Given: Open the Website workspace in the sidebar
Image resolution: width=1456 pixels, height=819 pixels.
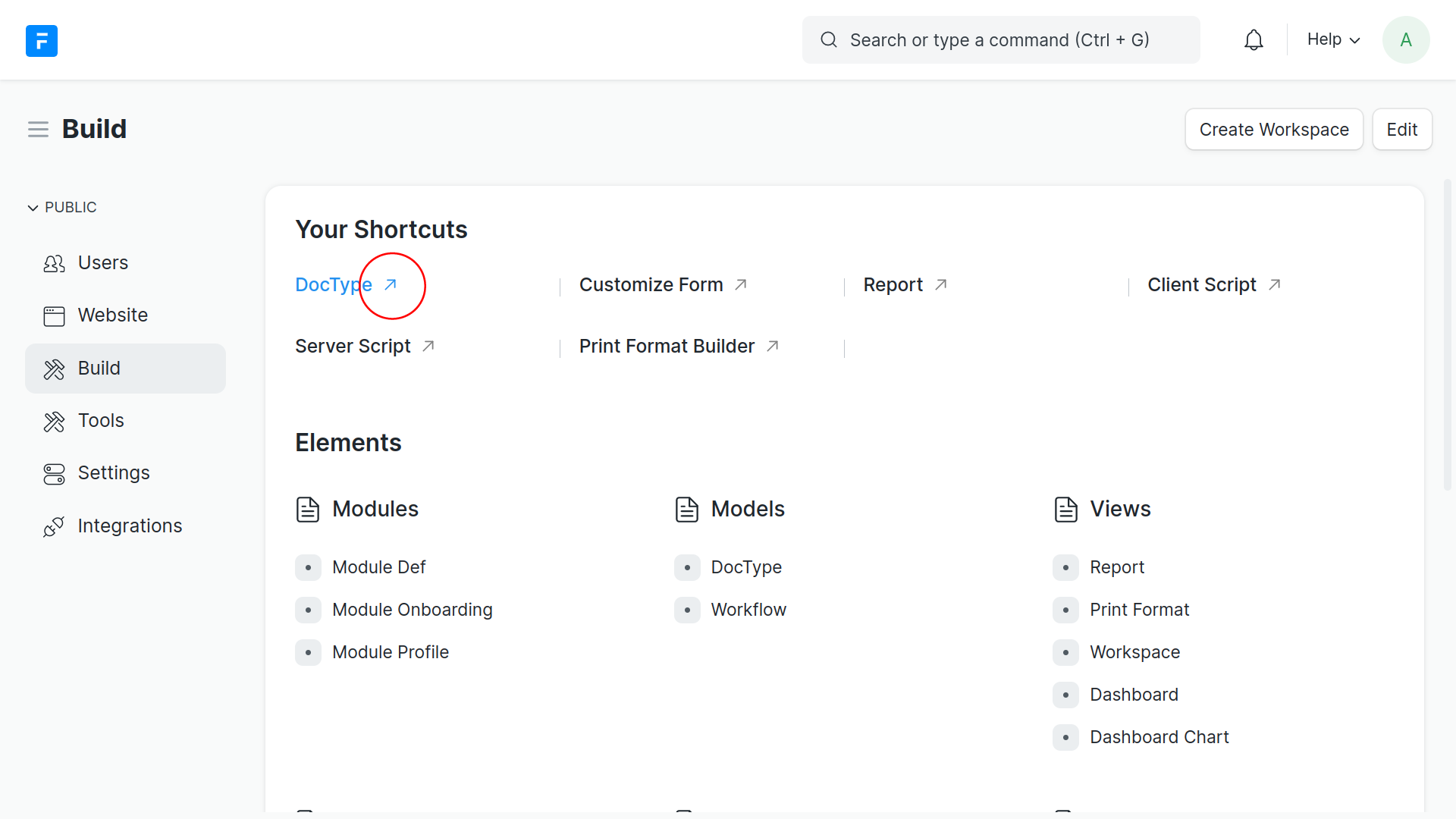Looking at the screenshot, I should (112, 315).
